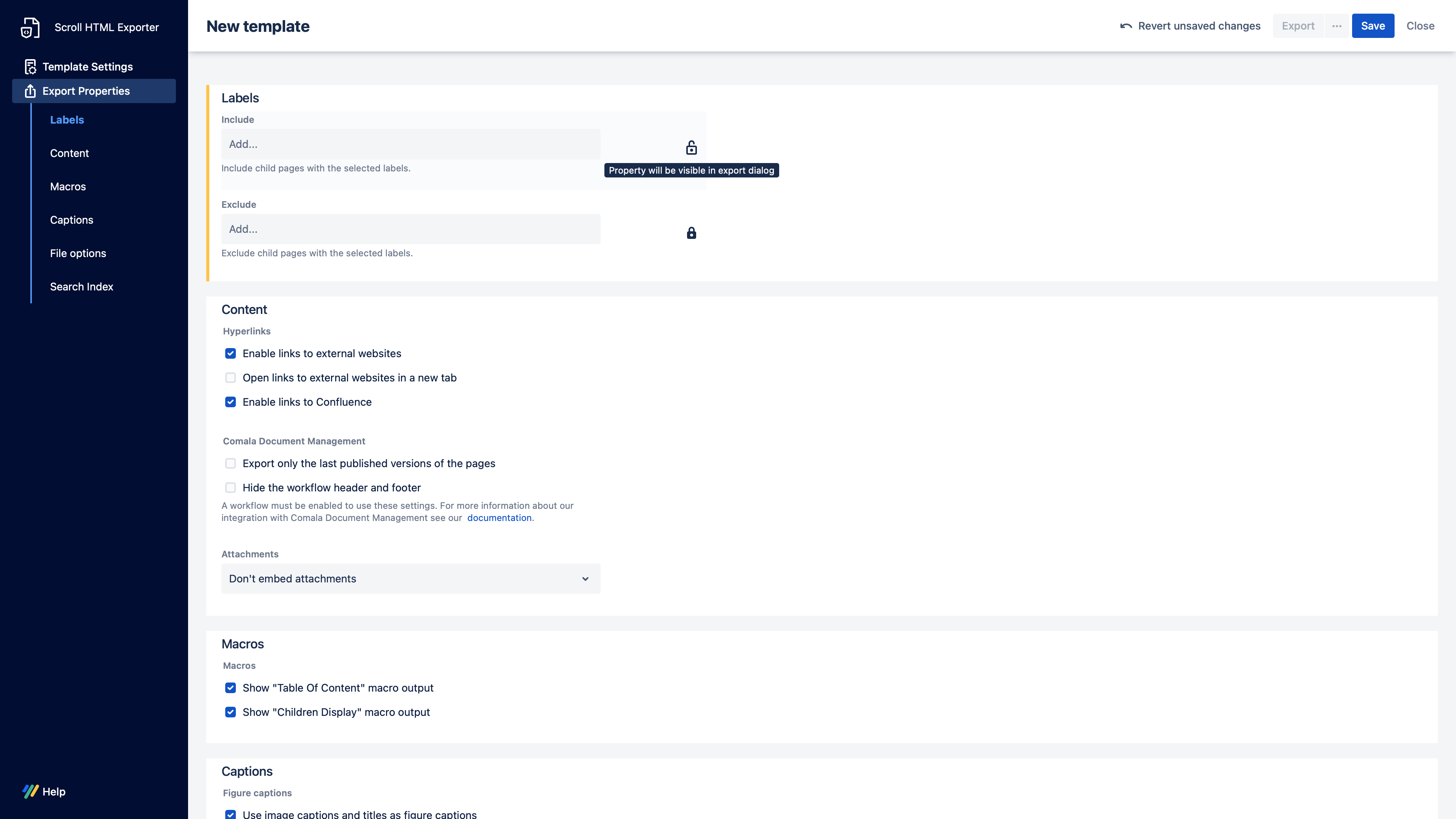This screenshot has height=819, width=1456.
Task: Click the Revert unsaved changes undo arrow
Action: (x=1126, y=25)
